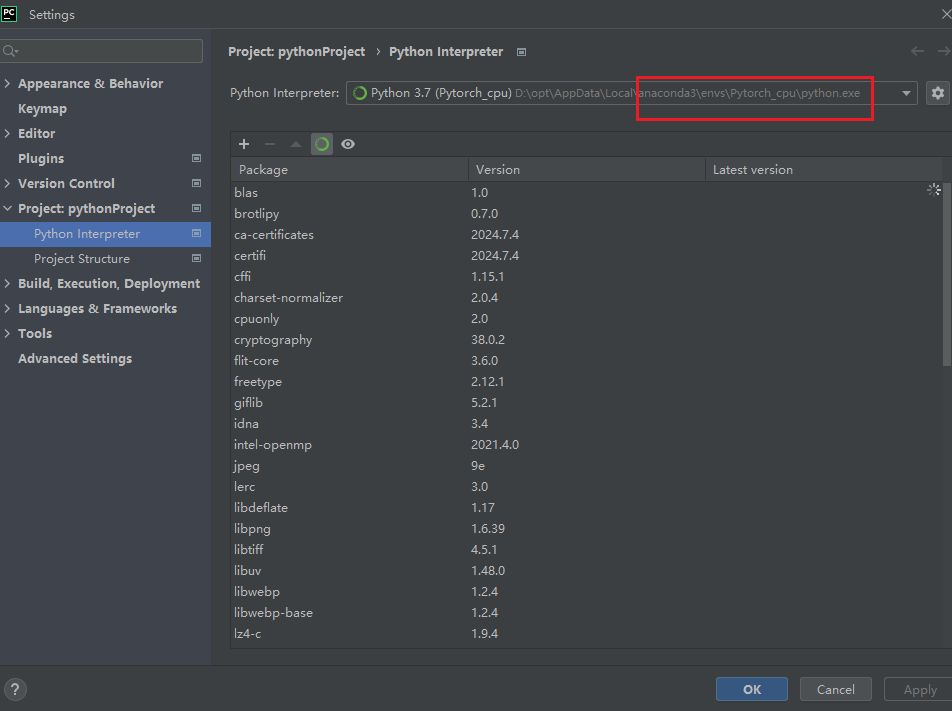This screenshot has width=952, height=711.
Task: Select the ca-certificates package row
Action: 586,234
